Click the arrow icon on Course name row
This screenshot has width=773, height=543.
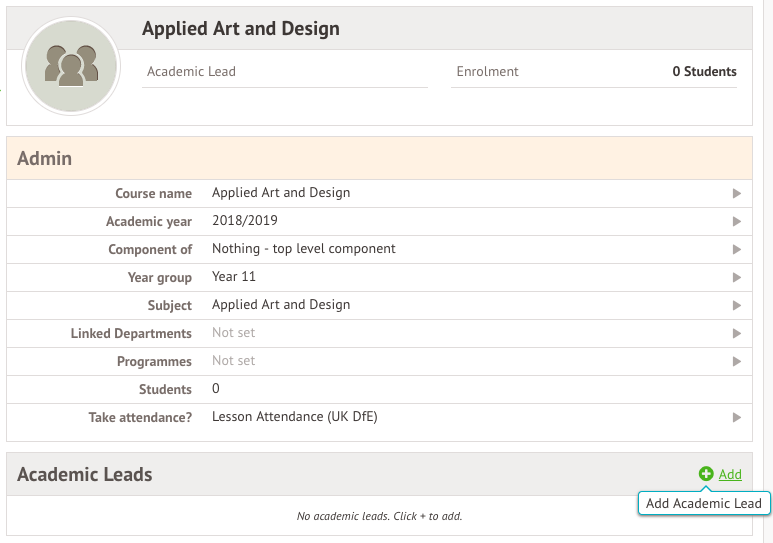click(x=736, y=193)
